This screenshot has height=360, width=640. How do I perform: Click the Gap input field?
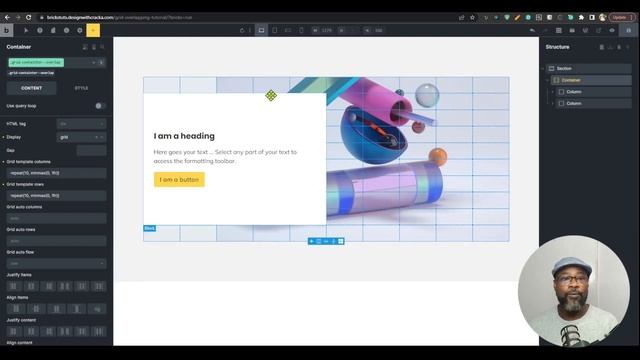(x=91, y=151)
